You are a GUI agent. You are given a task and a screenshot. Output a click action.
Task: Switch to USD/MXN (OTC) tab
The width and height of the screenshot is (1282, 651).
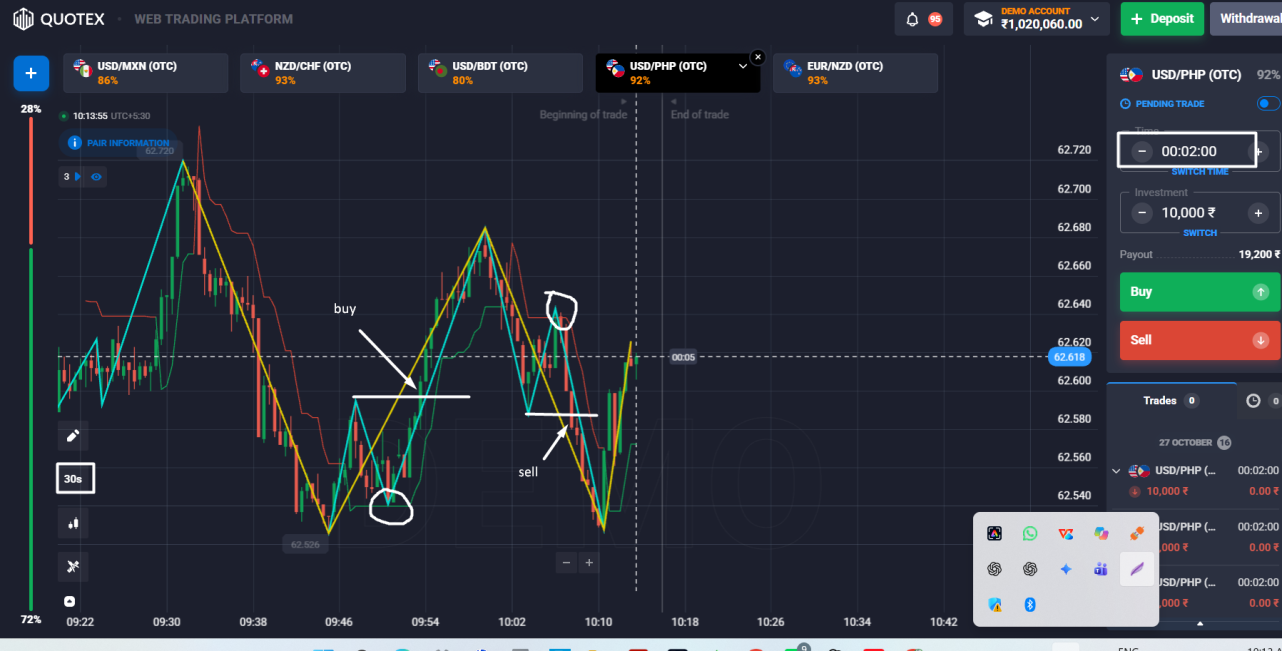click(x=146, y=73)
